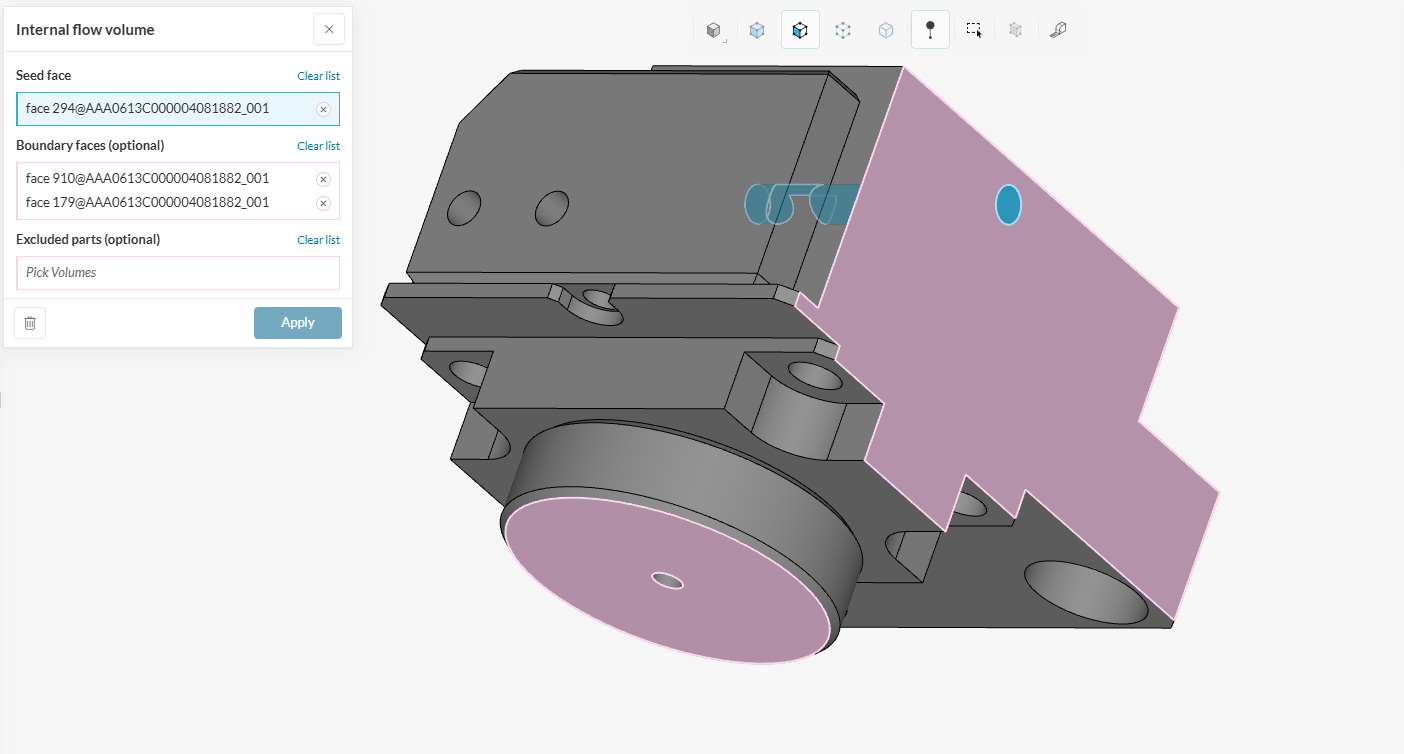Toggle the pin marker tool in toolbar

tap(930, 31)
